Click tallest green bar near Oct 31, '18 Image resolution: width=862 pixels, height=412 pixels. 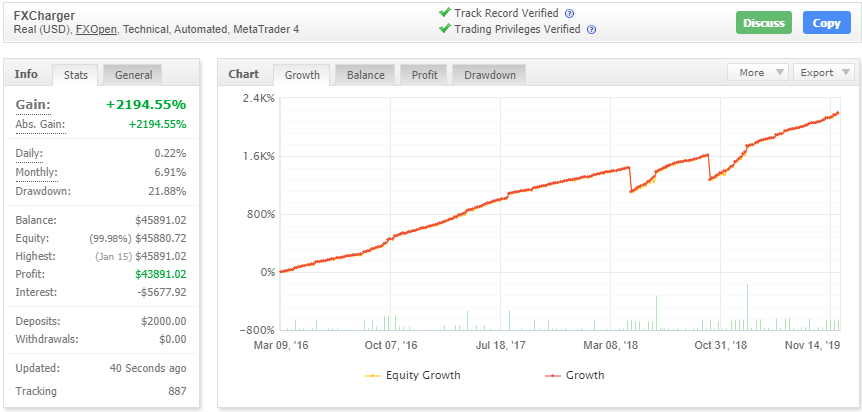(747, 306)
